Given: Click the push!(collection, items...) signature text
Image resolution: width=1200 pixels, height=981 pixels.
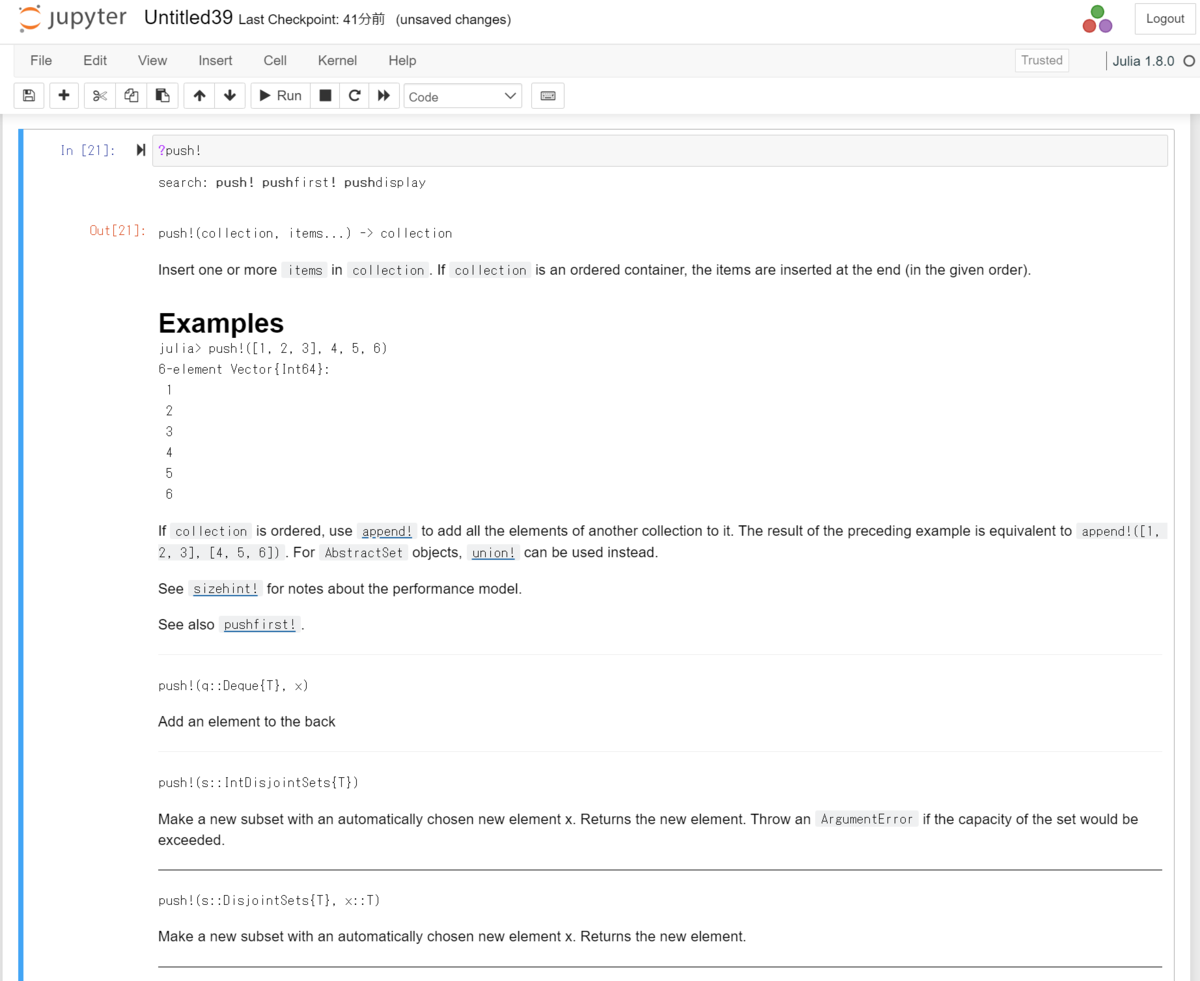Looking at the screenshot, I should 305,233.
